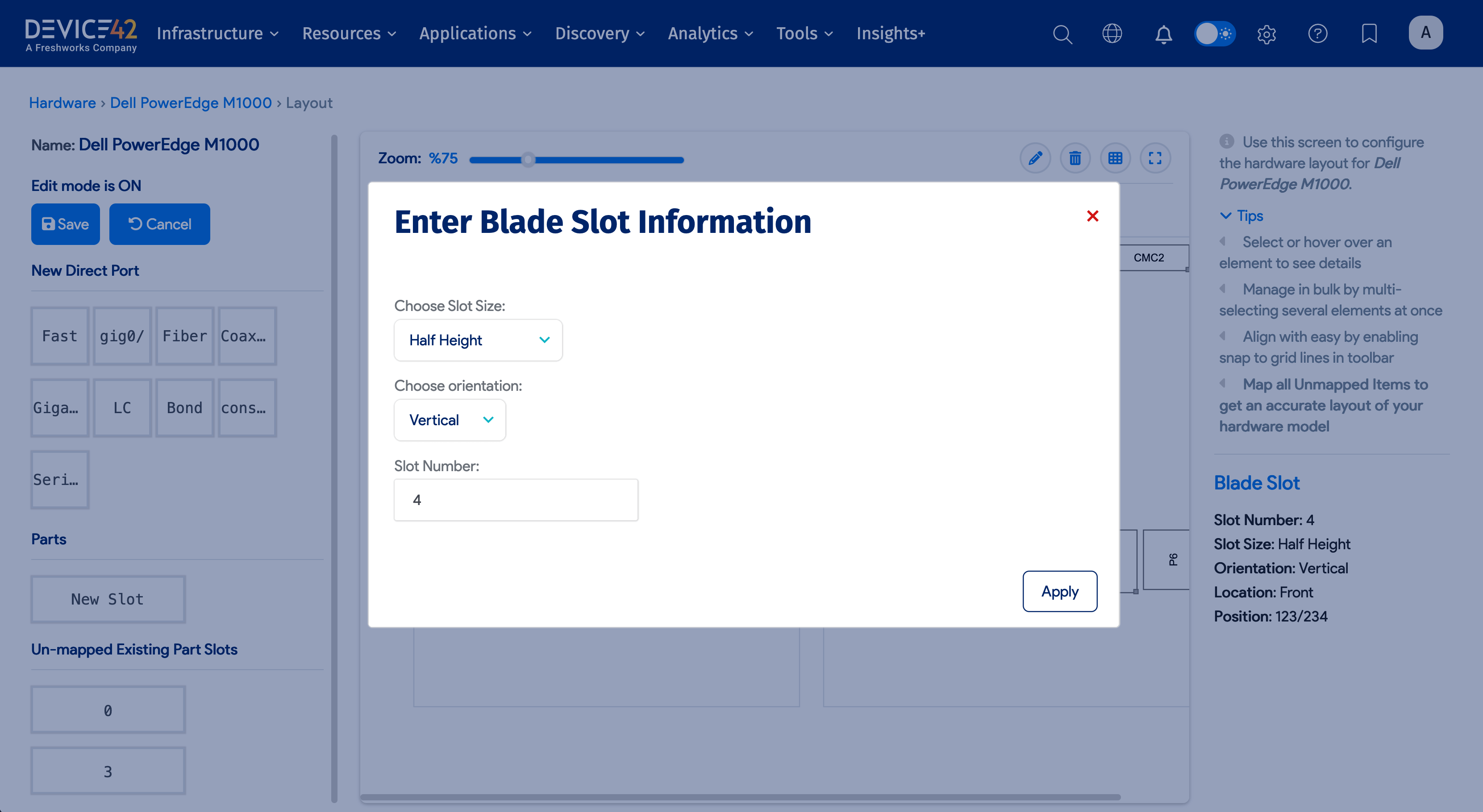Click the globe language icon
Image resolution: width=1483 pixels, height=812 pixels.
point(1112,33)
